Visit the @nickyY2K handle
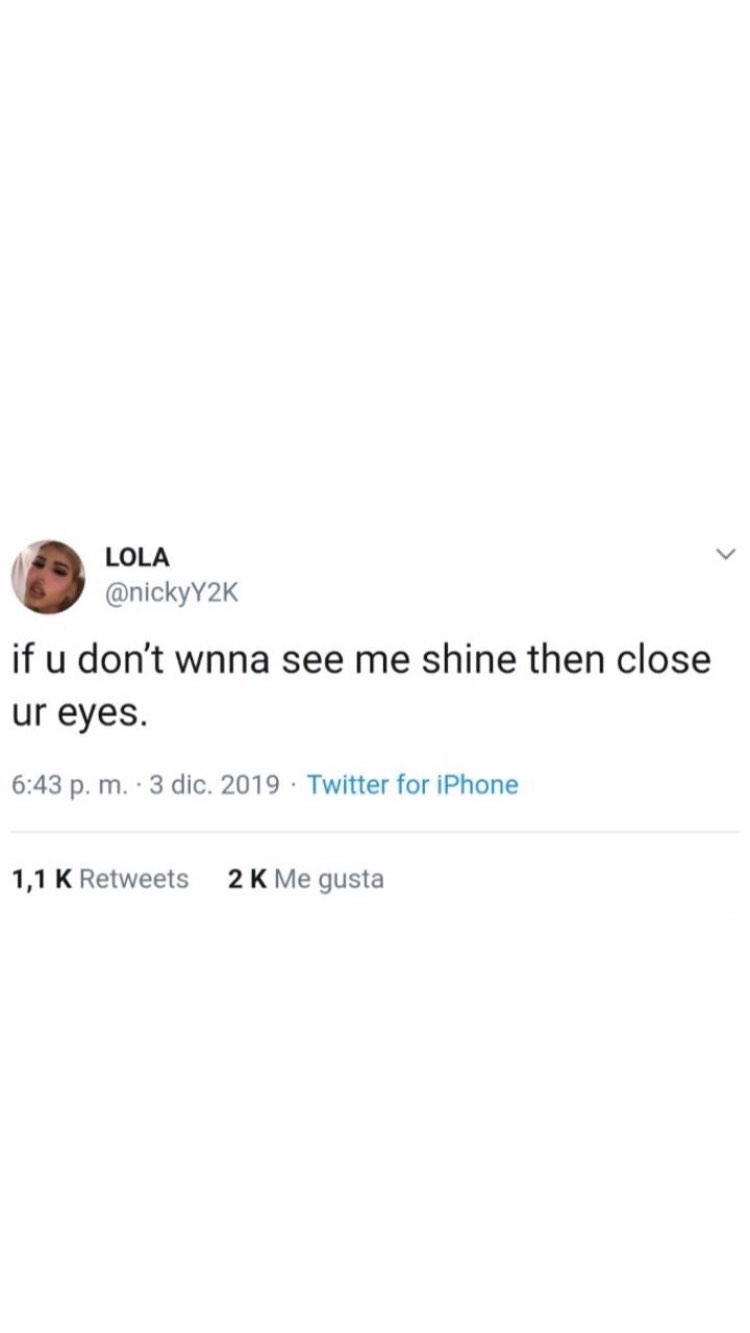This screenshot has height=1333, width=750. (172, 593)
